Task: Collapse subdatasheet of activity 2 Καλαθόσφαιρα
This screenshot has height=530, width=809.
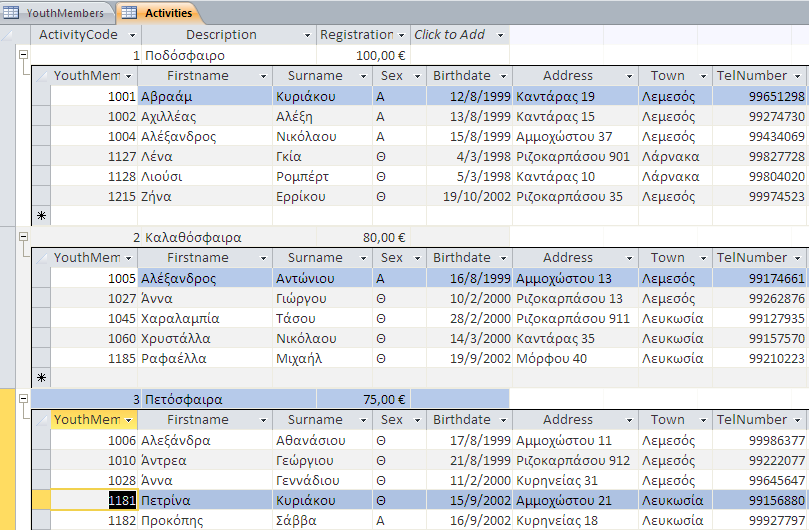Action: (x=23, y=236)
